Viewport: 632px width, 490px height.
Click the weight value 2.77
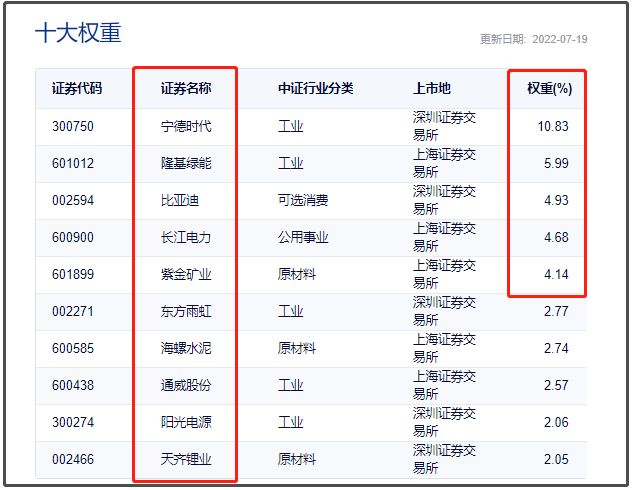click(x=556, y=311)
